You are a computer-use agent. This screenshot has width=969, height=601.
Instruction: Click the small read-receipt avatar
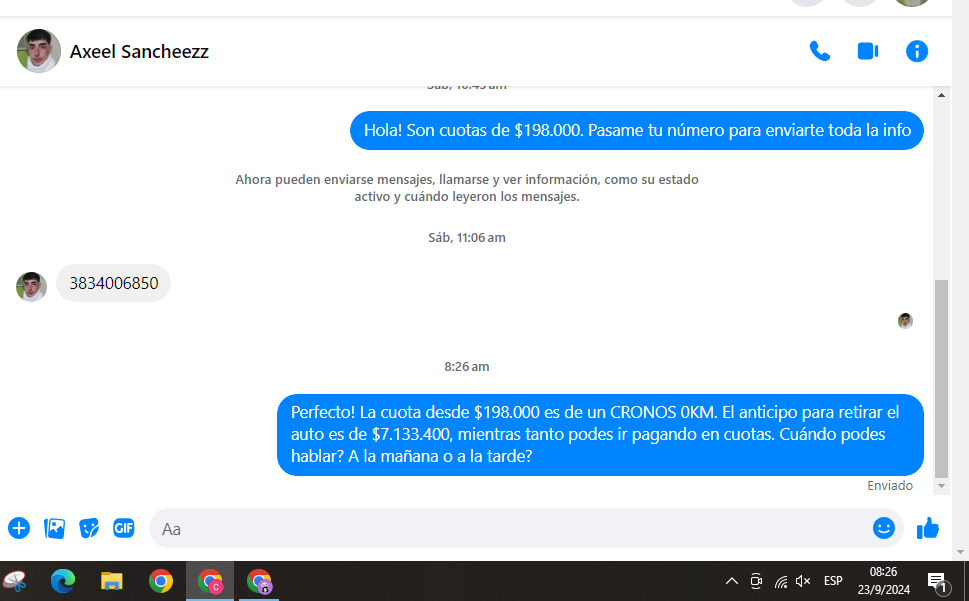pos(905,321)
